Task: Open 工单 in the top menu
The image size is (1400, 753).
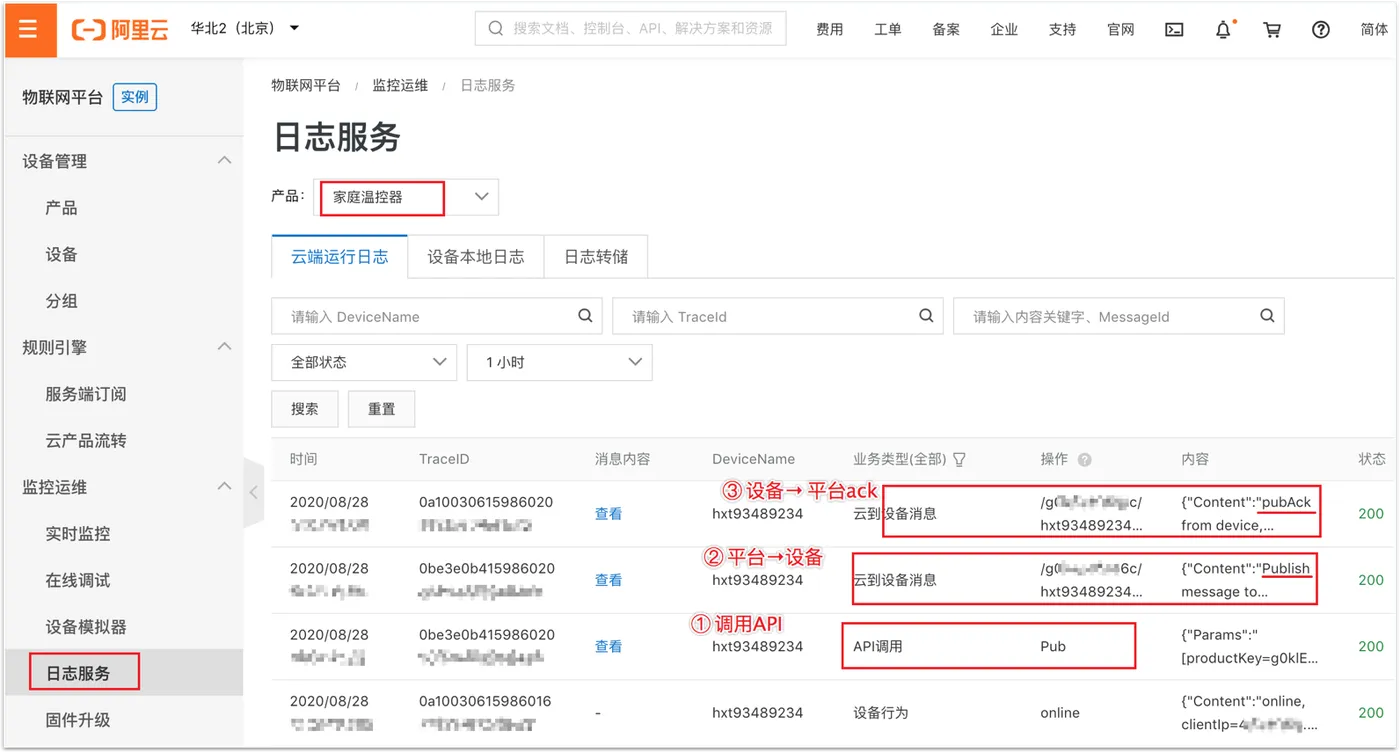Action: tap(888, 30)
